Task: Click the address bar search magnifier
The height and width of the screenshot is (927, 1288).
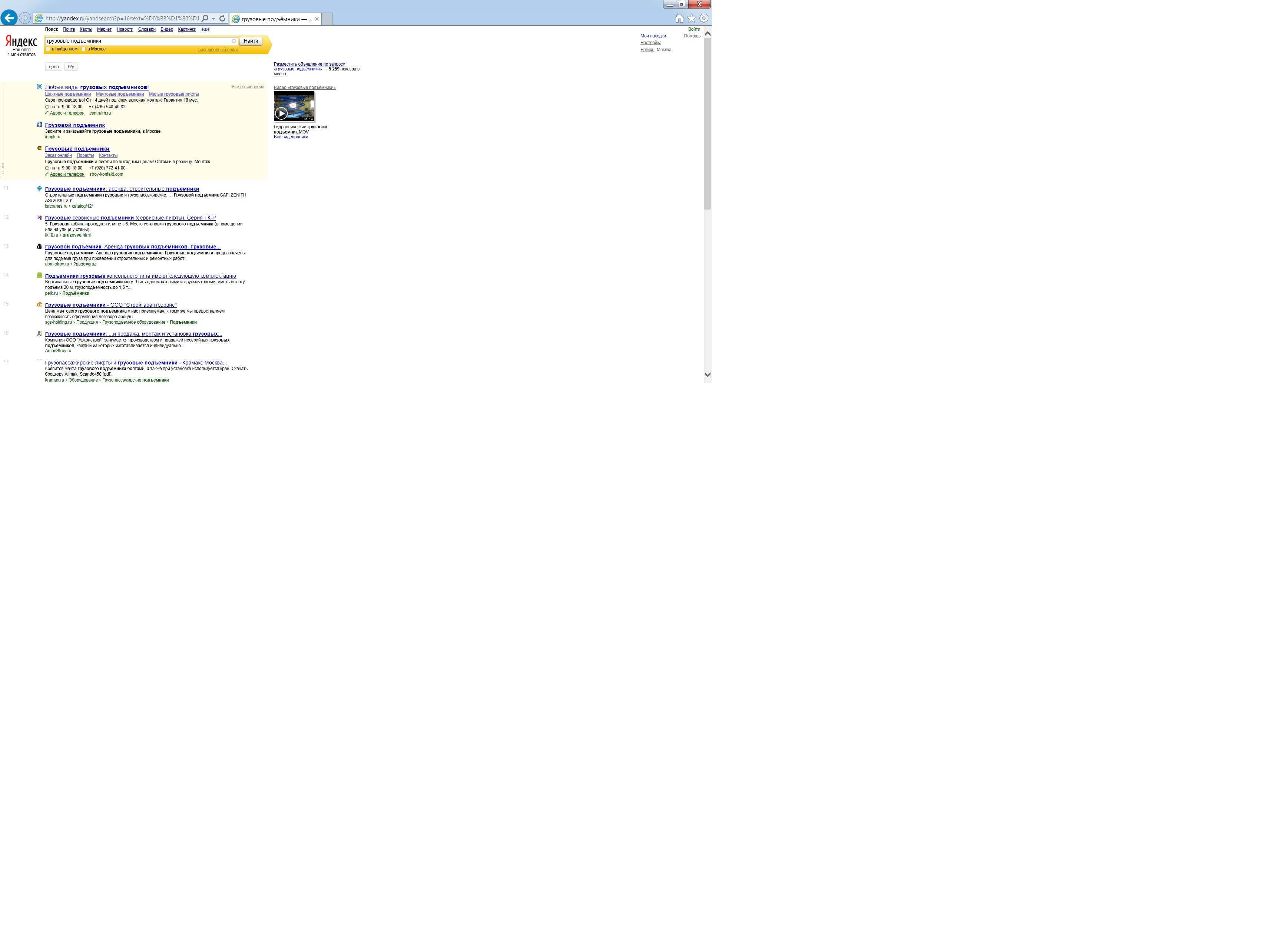Action: point(205,18)
